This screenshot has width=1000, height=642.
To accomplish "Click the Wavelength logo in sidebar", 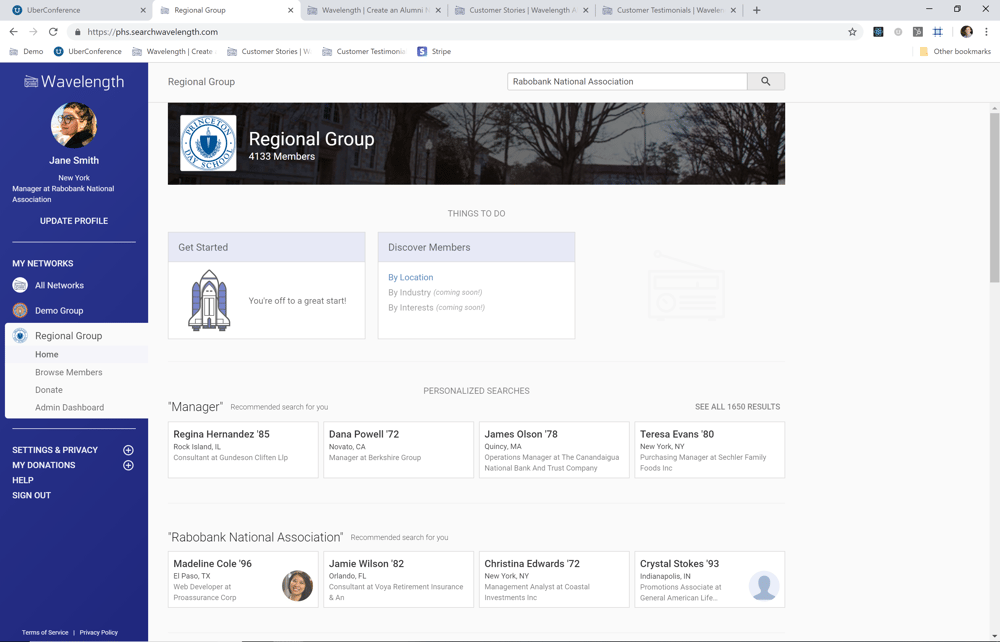I will pyautogui.click(x=74, y=82).
